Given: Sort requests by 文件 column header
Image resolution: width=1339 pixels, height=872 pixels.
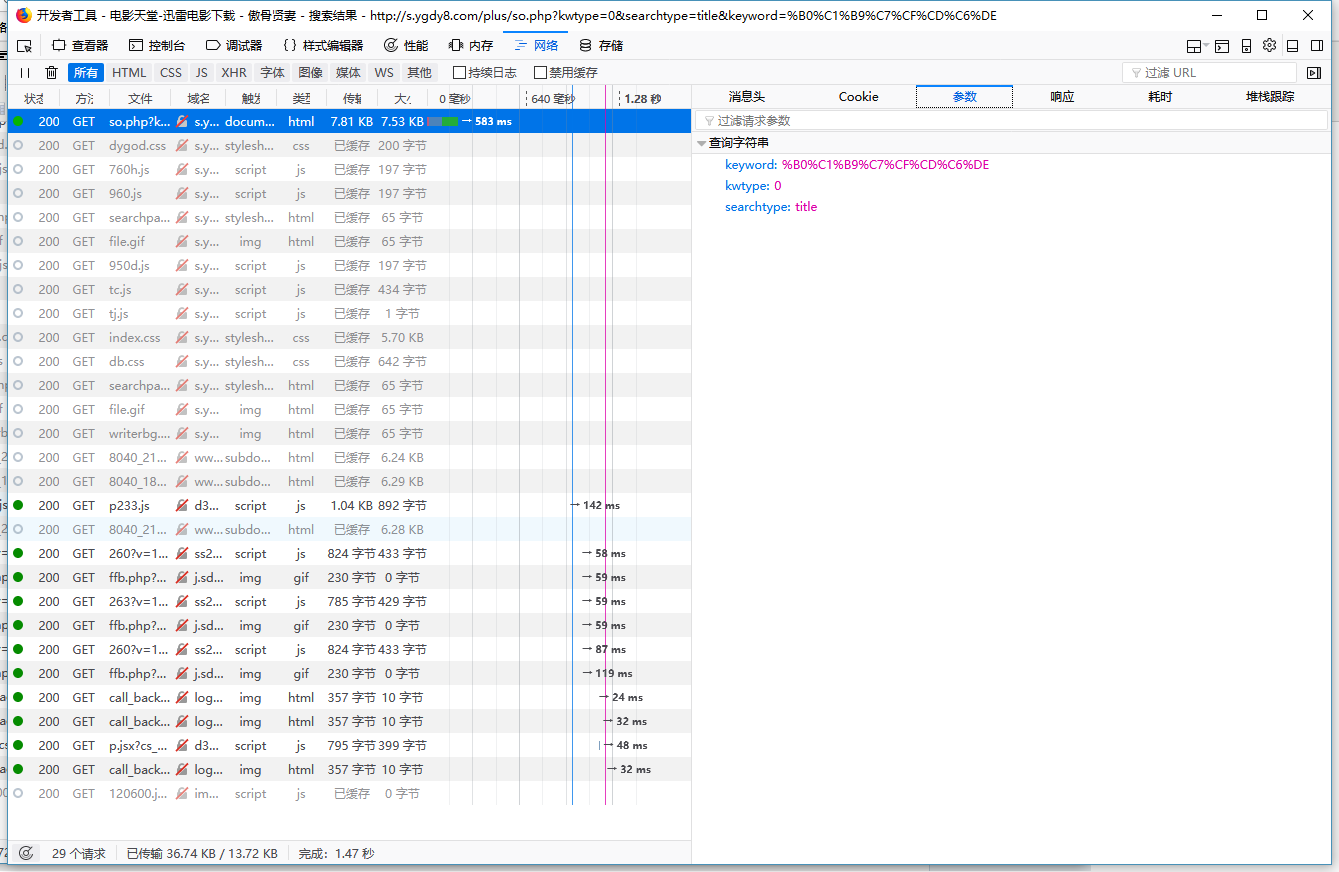Looking at the screenshot, I should [141, 98].
